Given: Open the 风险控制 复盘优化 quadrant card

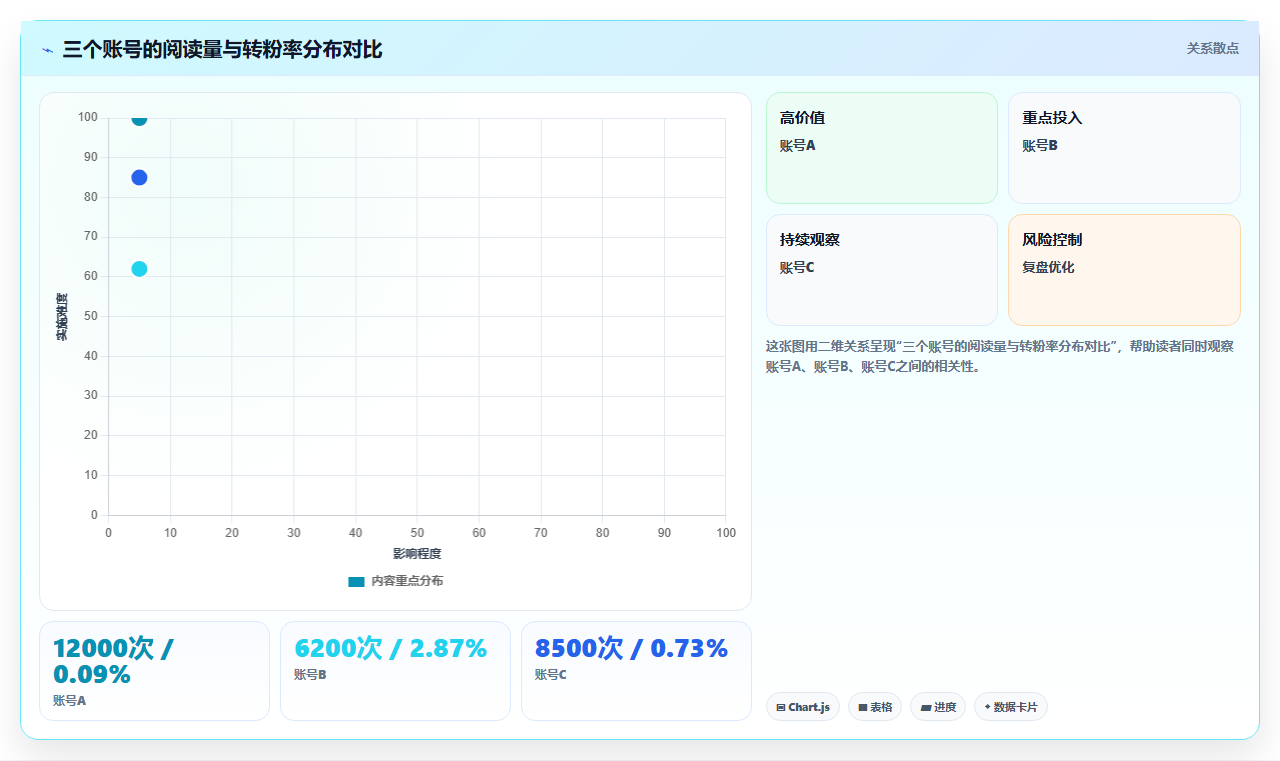Looking at the screenshot, I should pos(1124,270).
